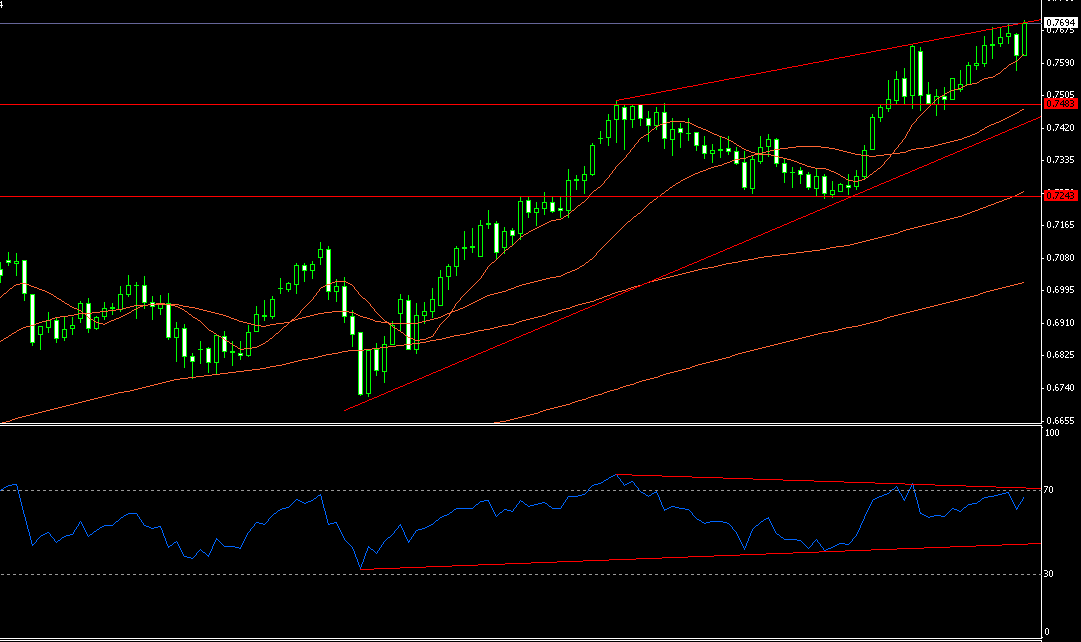This screenshot has width=1081, height=642.
Task: Select the upper red resistance trendline across highs
Action: click(x=827, y=61)
